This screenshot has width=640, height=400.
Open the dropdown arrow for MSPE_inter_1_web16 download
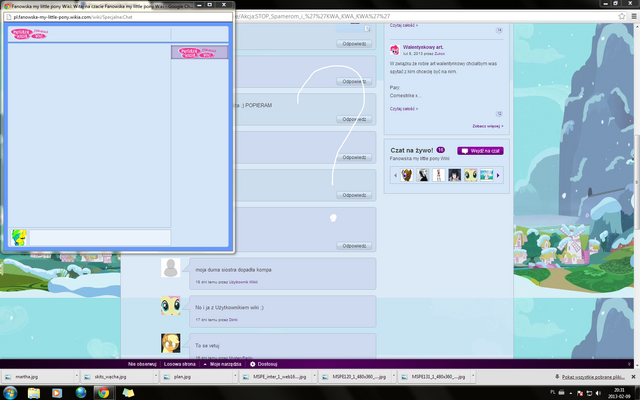[314, 376]
